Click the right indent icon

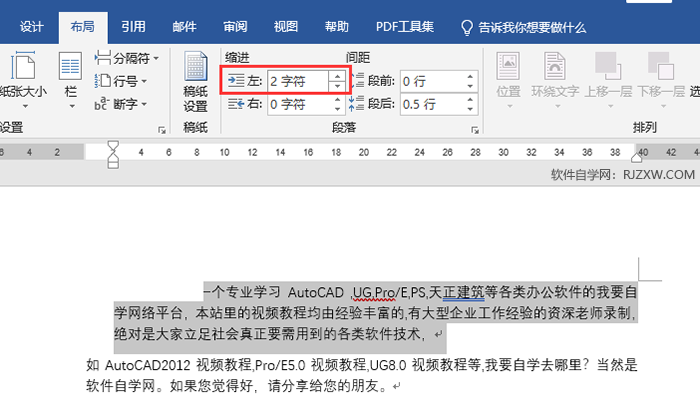(x=236, y=104)
